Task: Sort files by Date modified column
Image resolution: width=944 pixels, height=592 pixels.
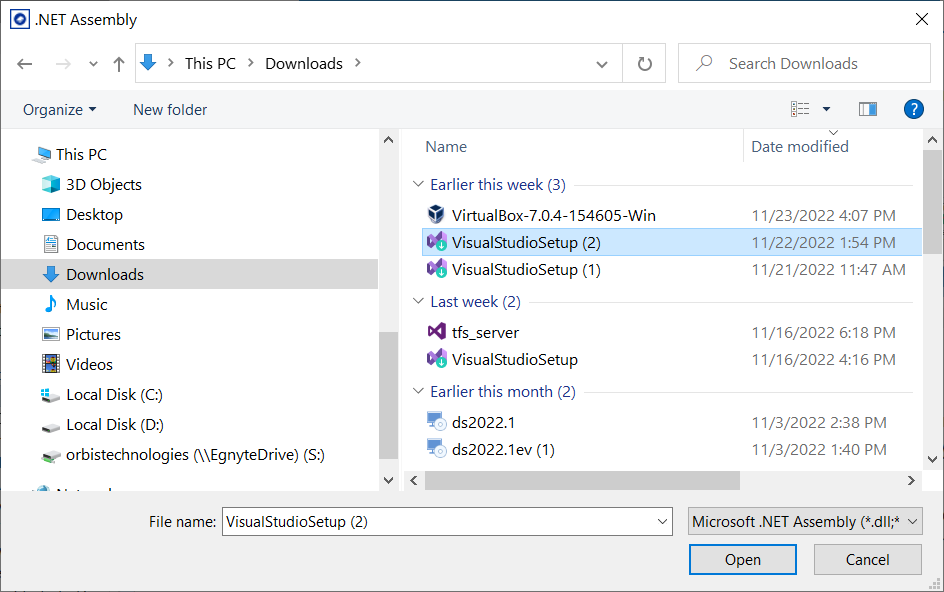Action: pos(800,146)
